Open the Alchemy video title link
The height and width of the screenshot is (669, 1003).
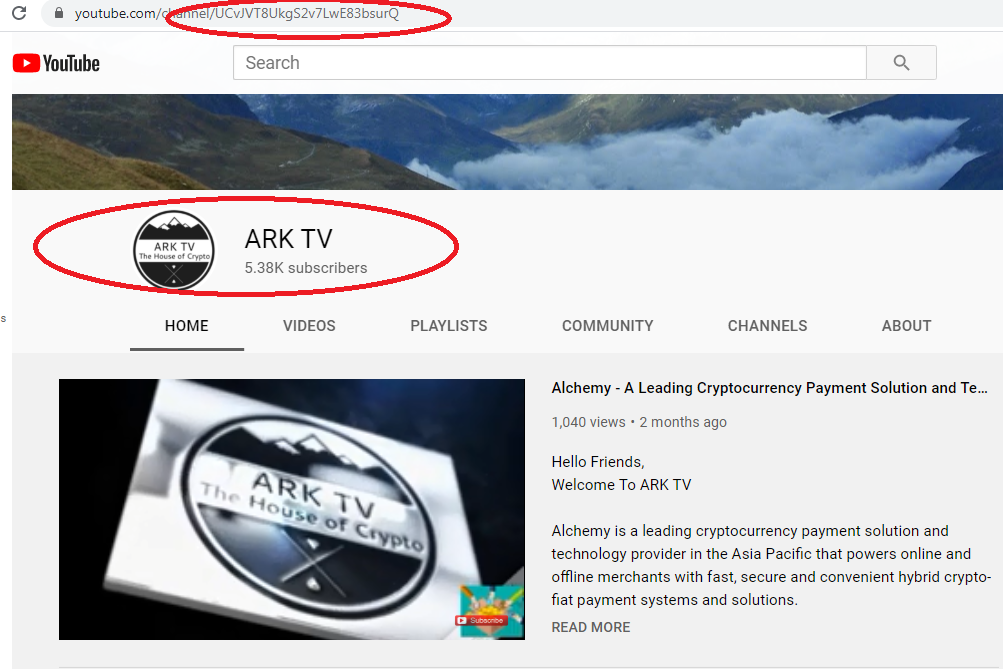pyautogui.click(x=770, y=388)
